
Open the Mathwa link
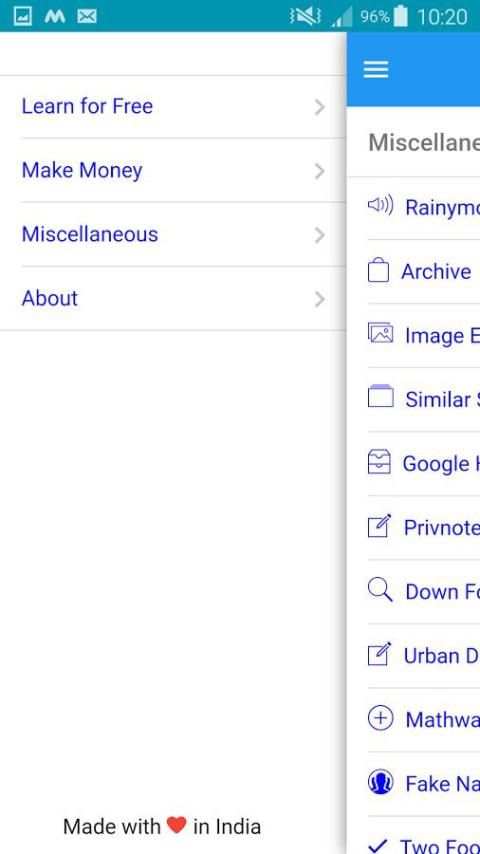(x=442, y=719)
